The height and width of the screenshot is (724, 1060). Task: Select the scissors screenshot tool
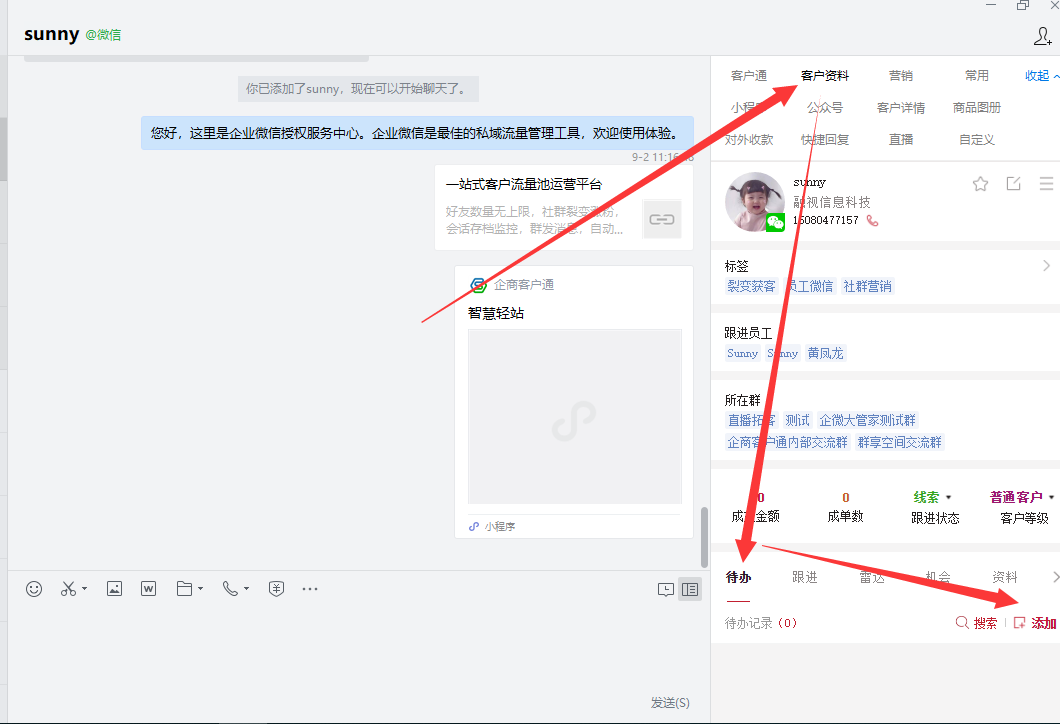[68, 589]
